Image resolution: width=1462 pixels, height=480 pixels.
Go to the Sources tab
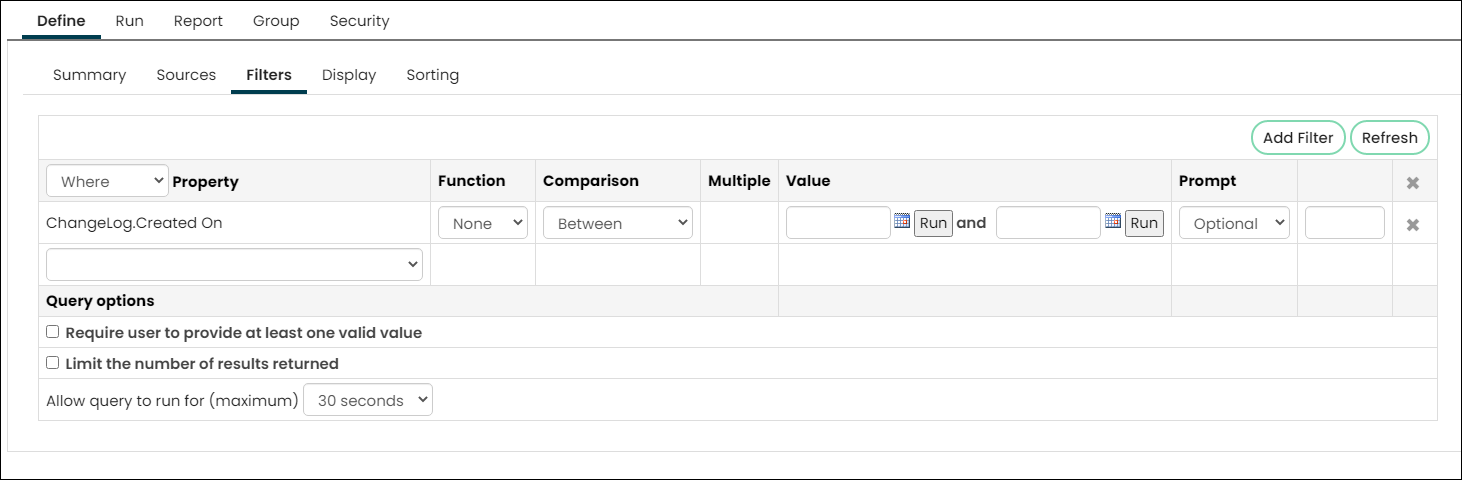point(186,75)
